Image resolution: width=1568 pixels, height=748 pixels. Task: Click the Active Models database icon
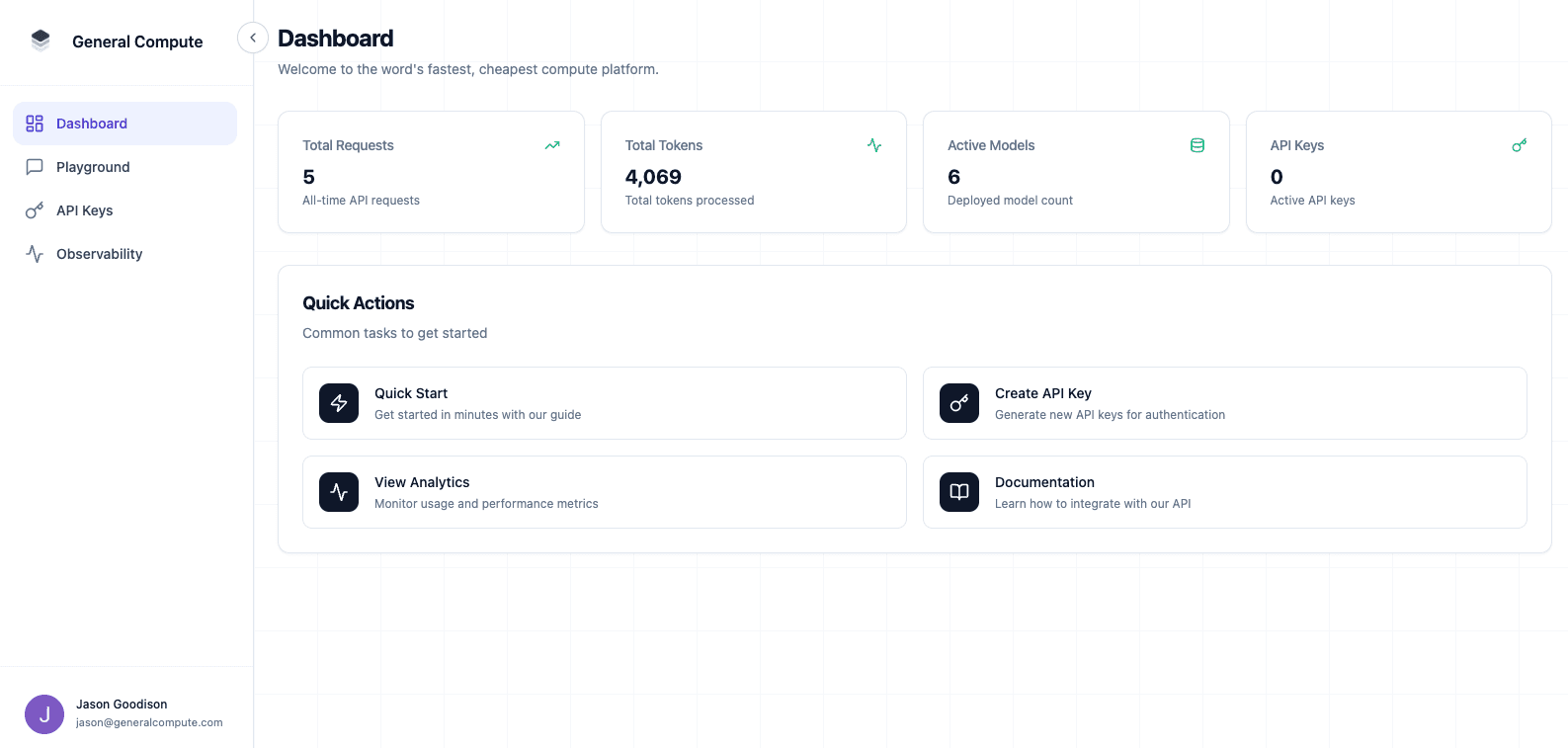[x=1197, y=145]
